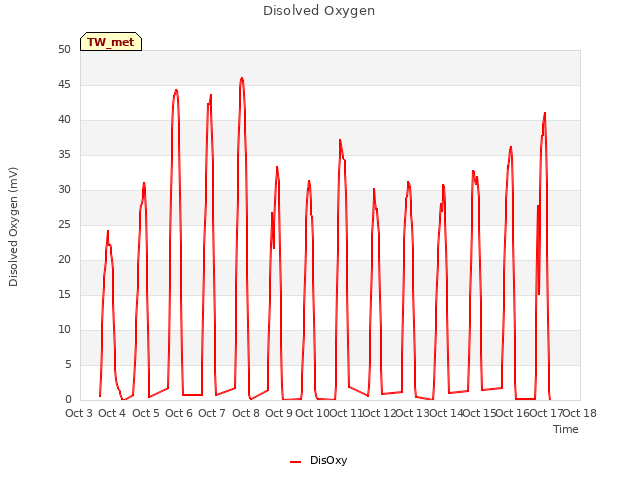
Task: Click the x-axis date Oct 4
Action: (112, 413)
